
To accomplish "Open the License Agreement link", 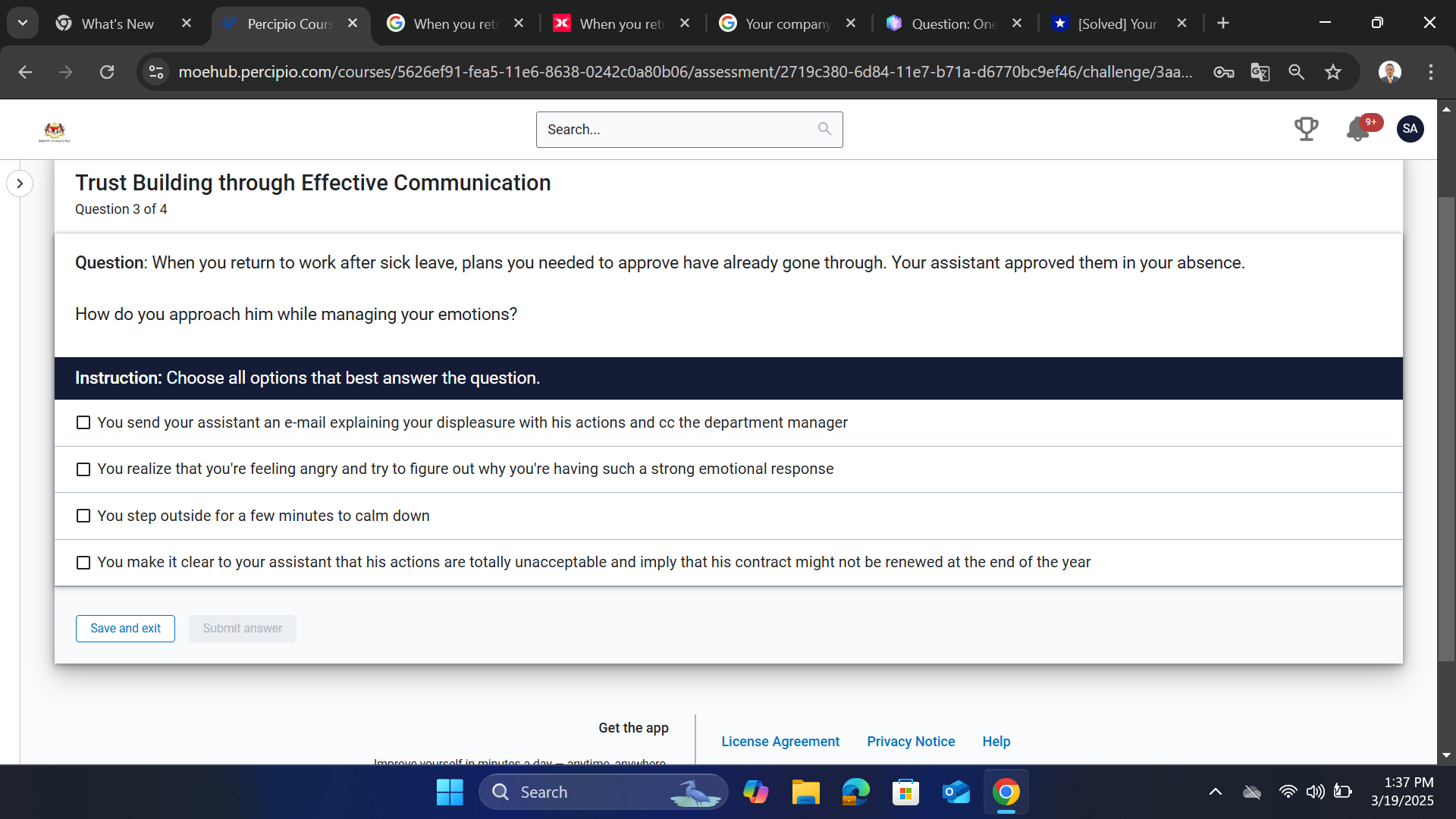I will (x=780, y=742).
